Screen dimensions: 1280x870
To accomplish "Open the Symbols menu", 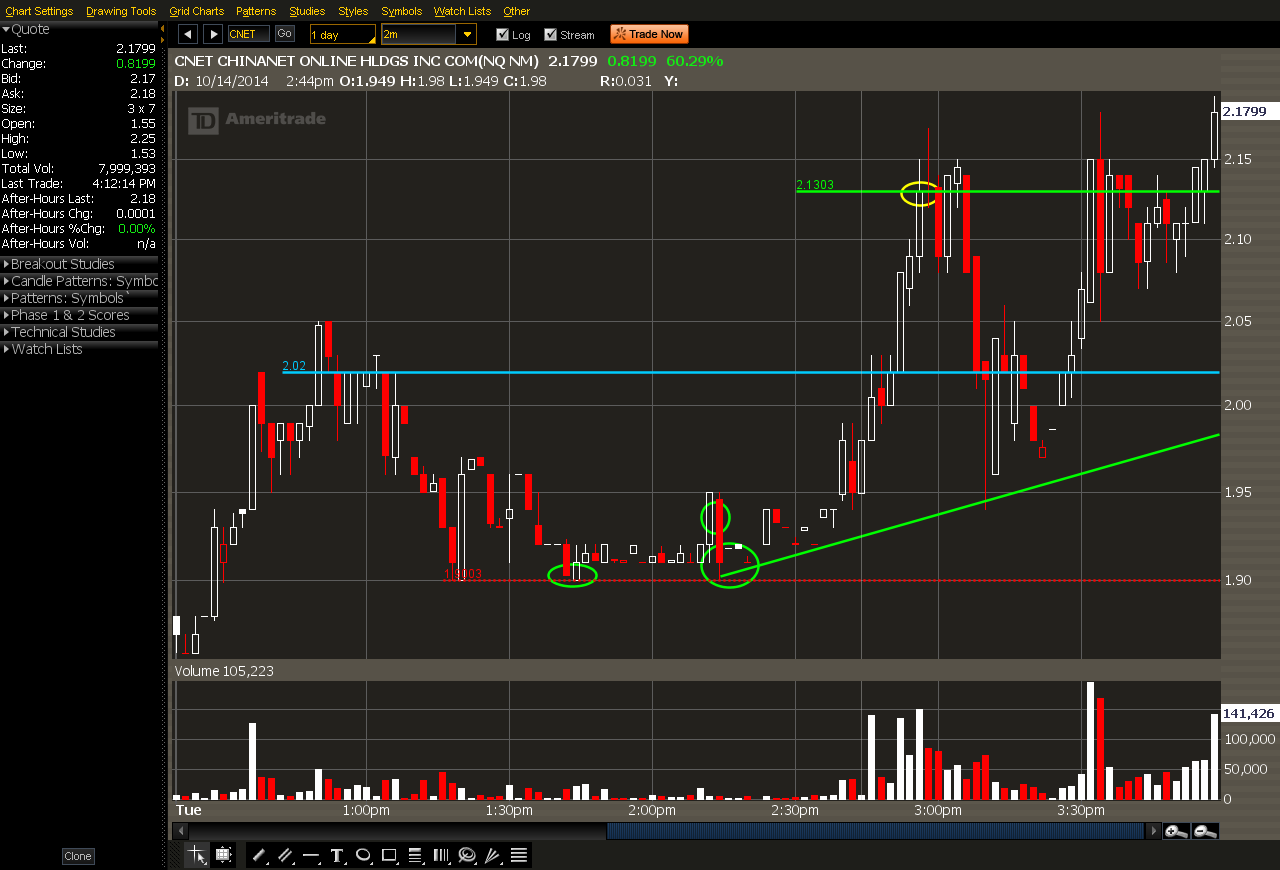I will (x=402, y=11).
